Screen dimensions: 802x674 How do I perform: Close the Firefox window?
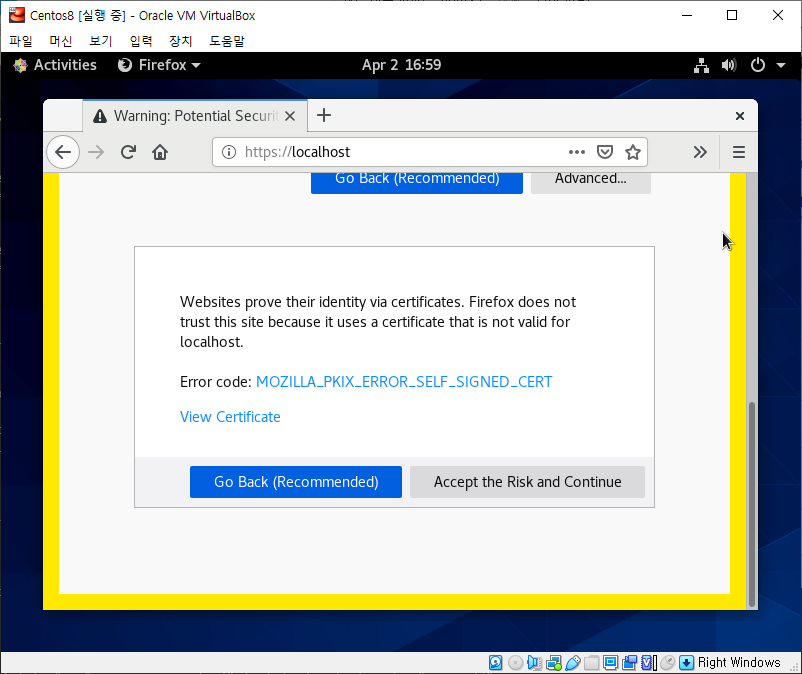point(740,116)
